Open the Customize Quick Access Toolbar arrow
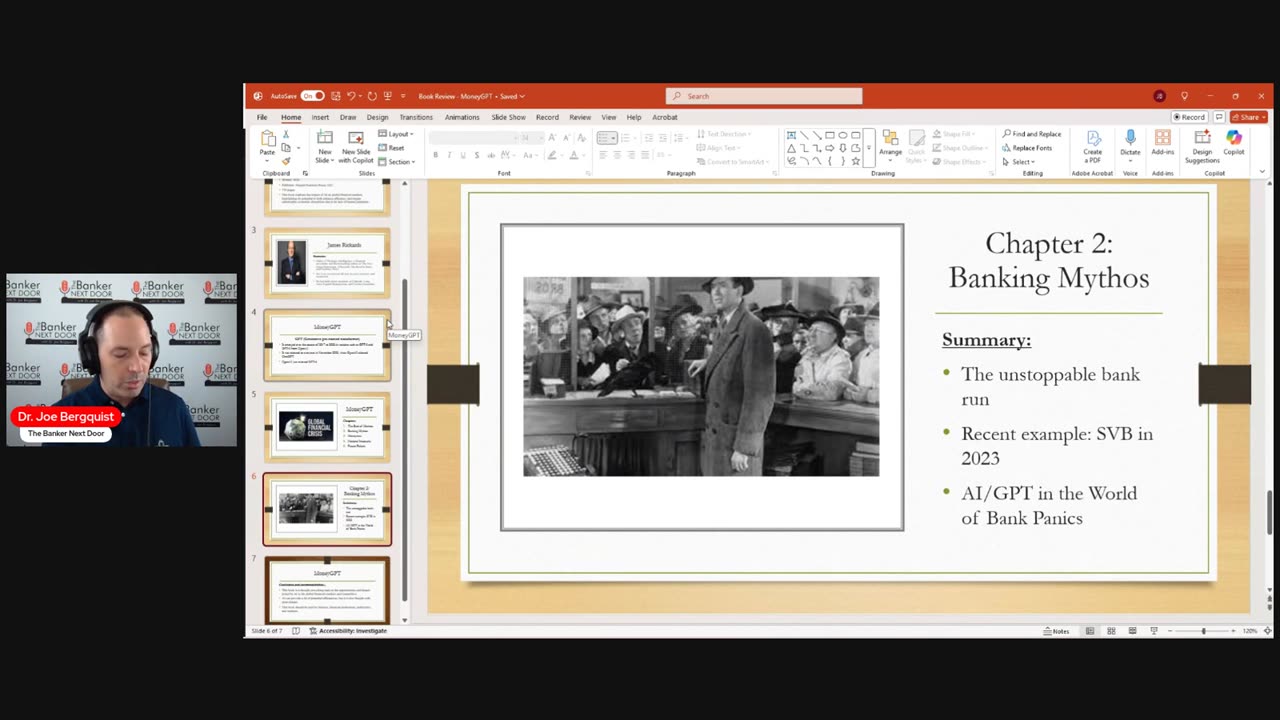The width and height of the screenshot is (1280, 720). (403, 96)
